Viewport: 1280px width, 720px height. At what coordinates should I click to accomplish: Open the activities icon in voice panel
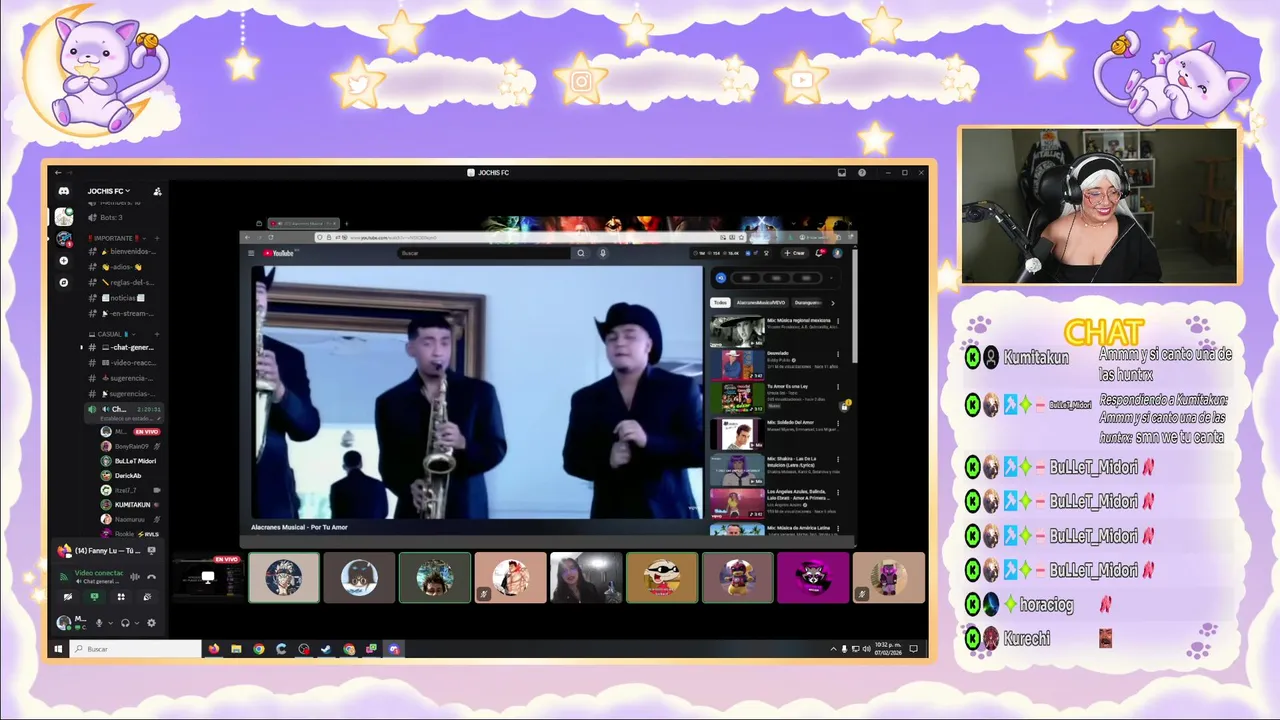coord(121,597)
